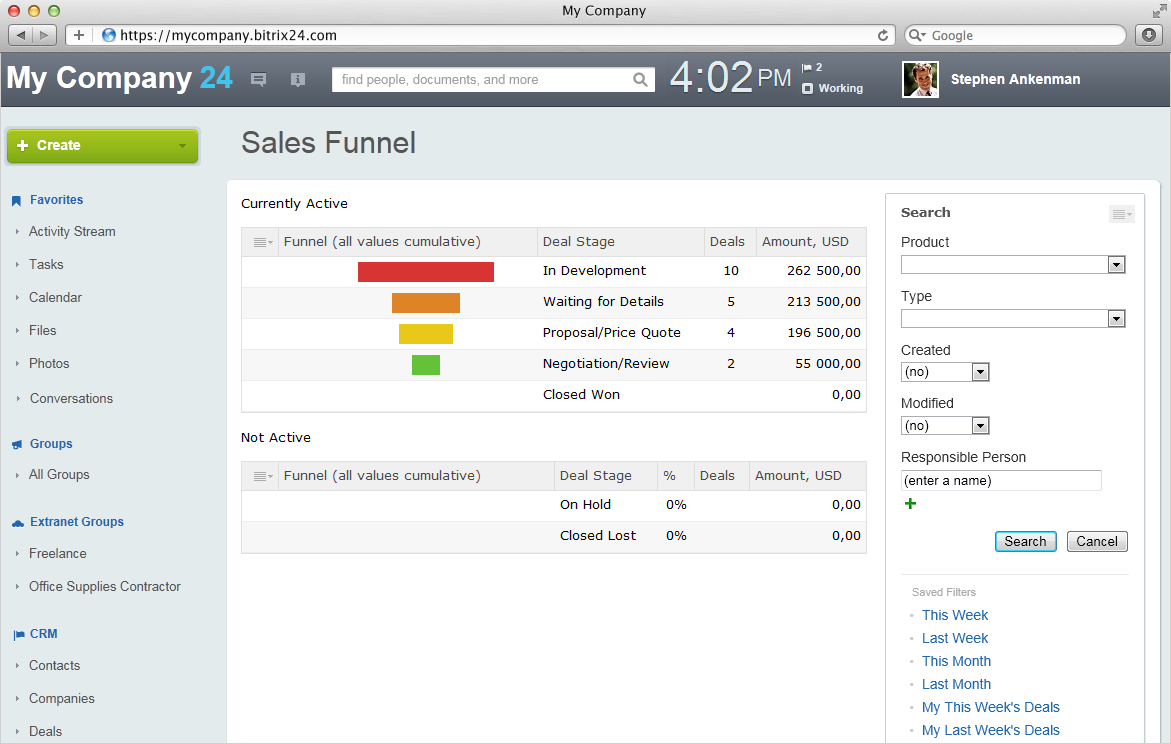Click the orange Waiting for Details bar
The height and width of the screenshot is (744, 1171).
[x=426, y=303]
